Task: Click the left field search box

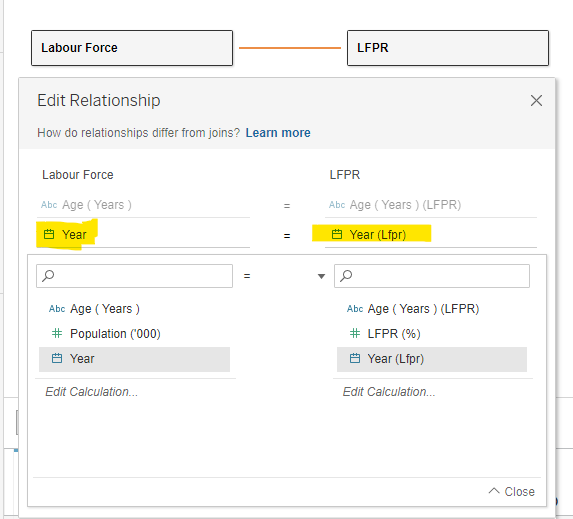Action: 134,276
